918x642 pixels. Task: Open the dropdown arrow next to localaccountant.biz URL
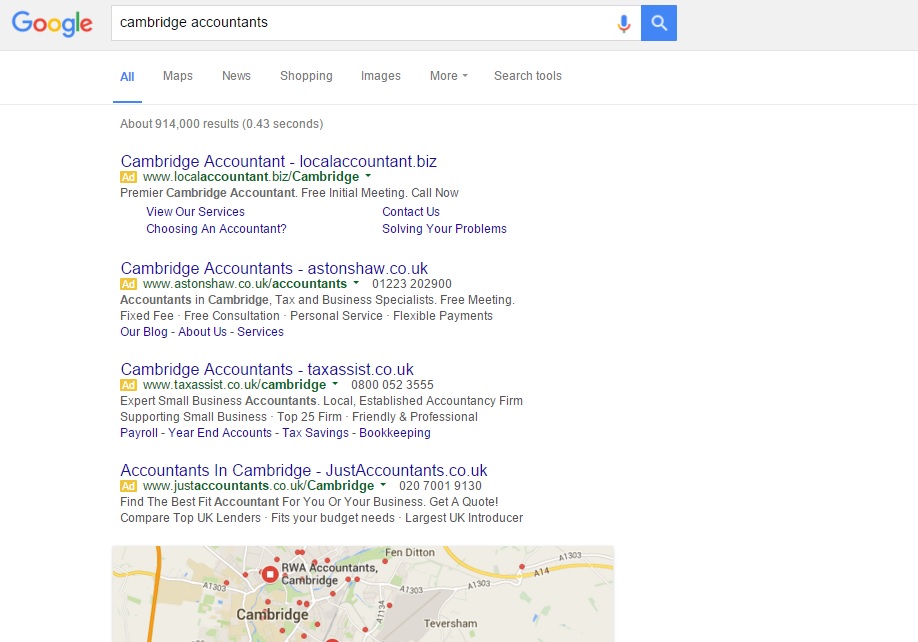pyautogui.click(x=366, y=176)
